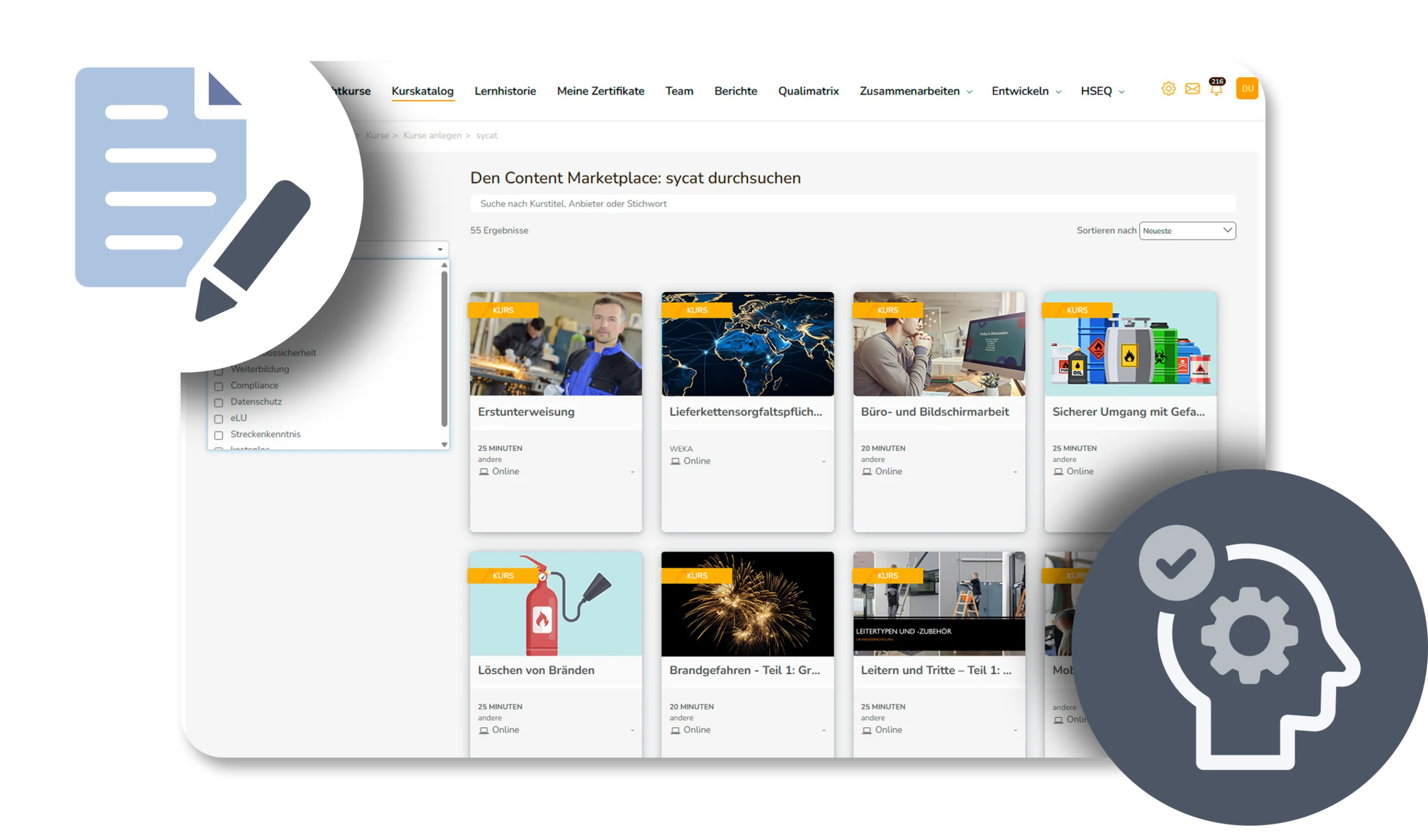Click the Kurse breadcrumb link
The image size is (1428, 840).
pos(378,136)
